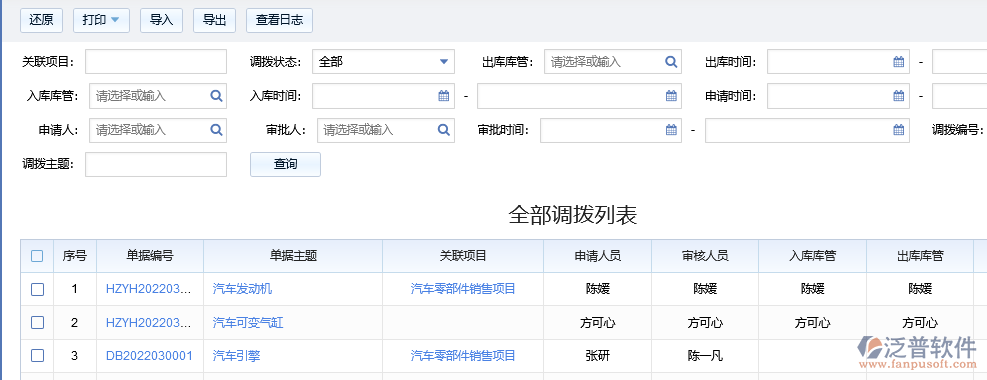This screenshot has width=987, height=380.
Task: Check the checkbox for row 3
Action: click(x=37, y=356)
